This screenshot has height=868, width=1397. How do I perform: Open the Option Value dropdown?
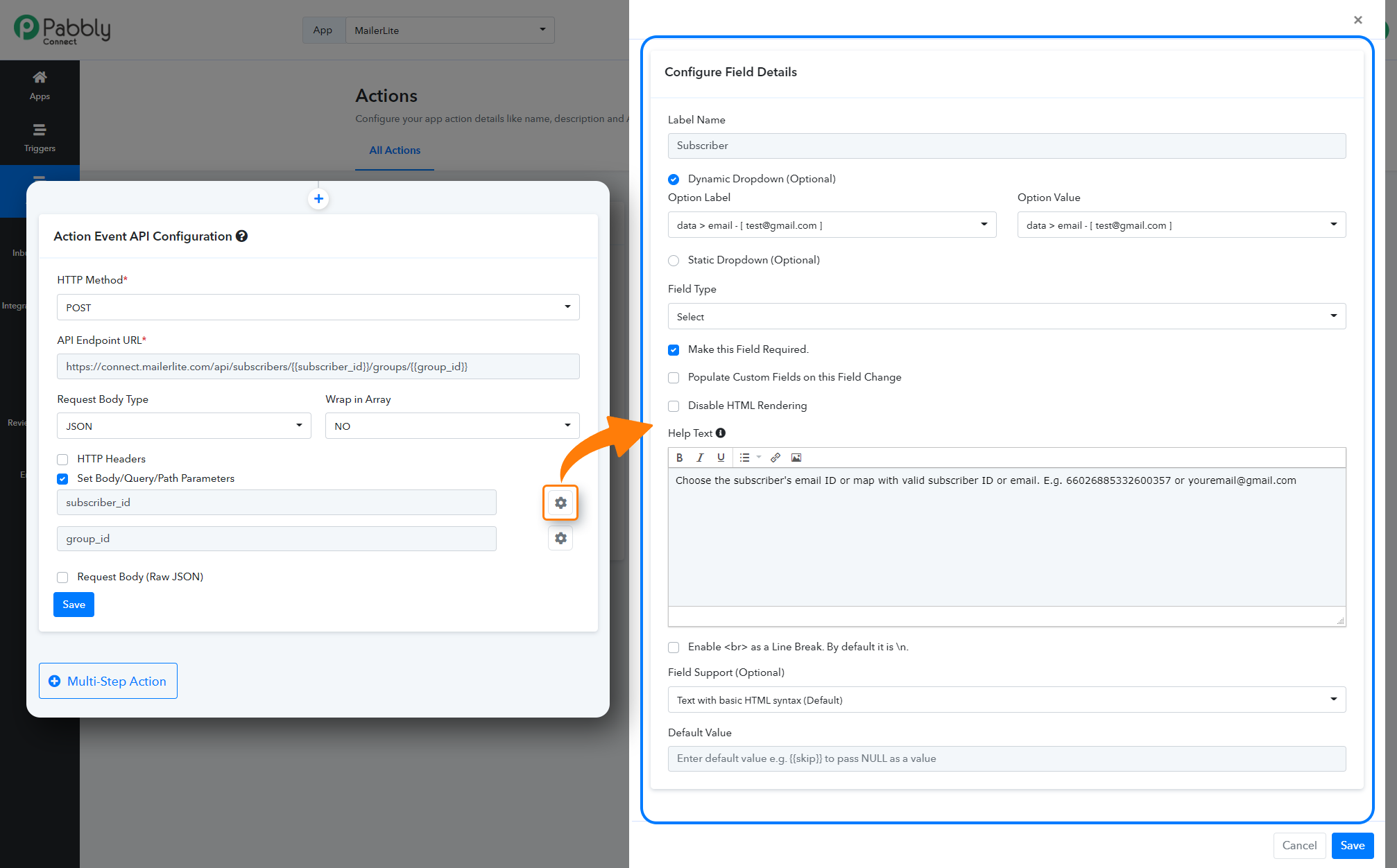(x=1181, y=225)
